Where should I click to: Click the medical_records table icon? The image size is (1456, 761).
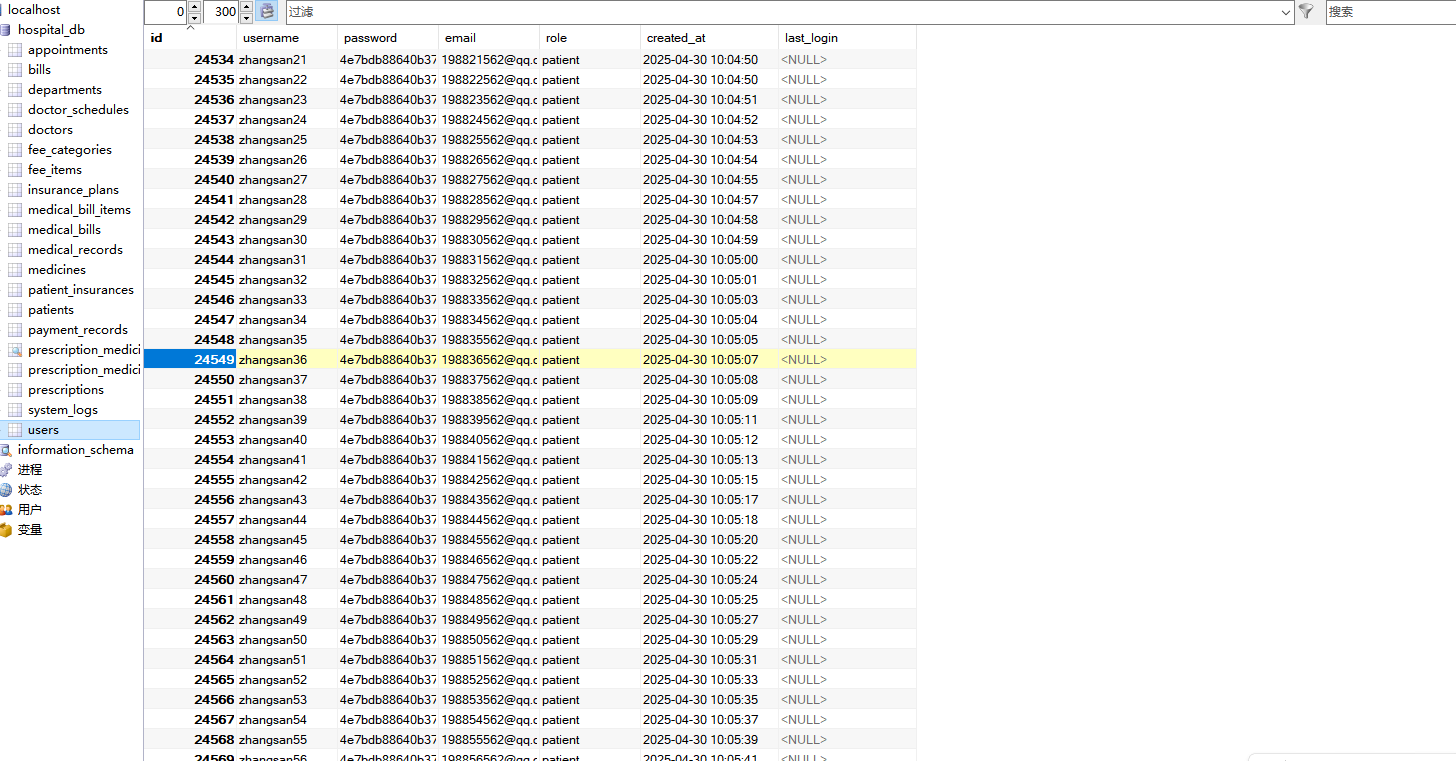(x=15, y=250)
